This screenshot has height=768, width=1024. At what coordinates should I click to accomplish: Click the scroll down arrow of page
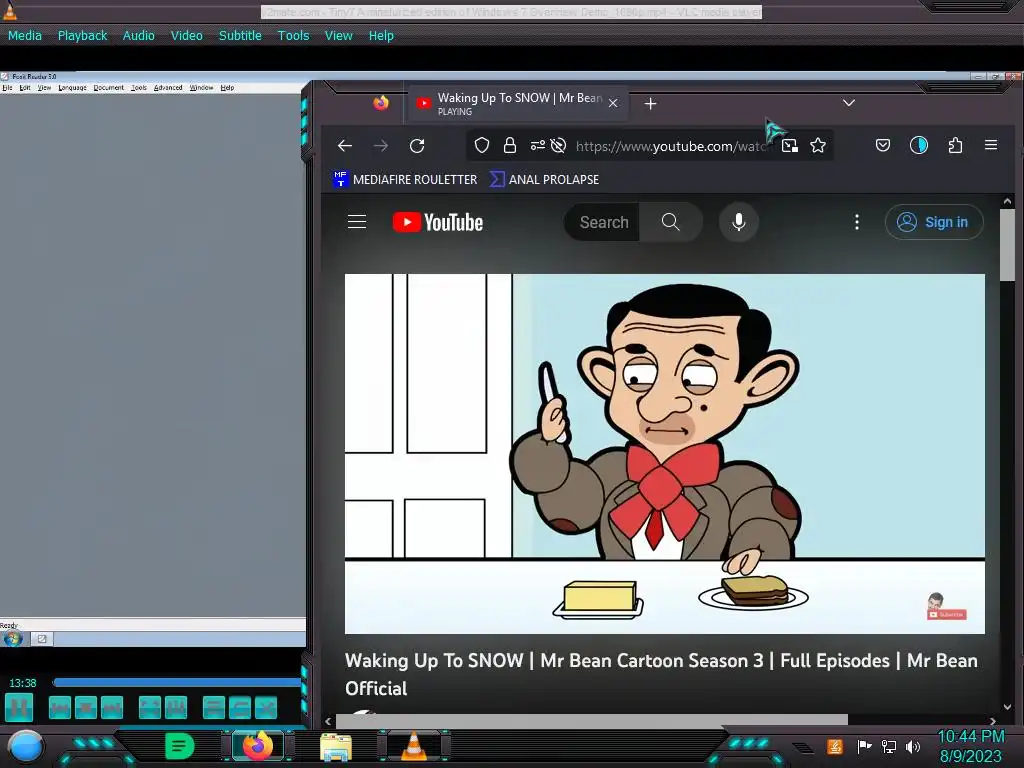point(1008,707)
